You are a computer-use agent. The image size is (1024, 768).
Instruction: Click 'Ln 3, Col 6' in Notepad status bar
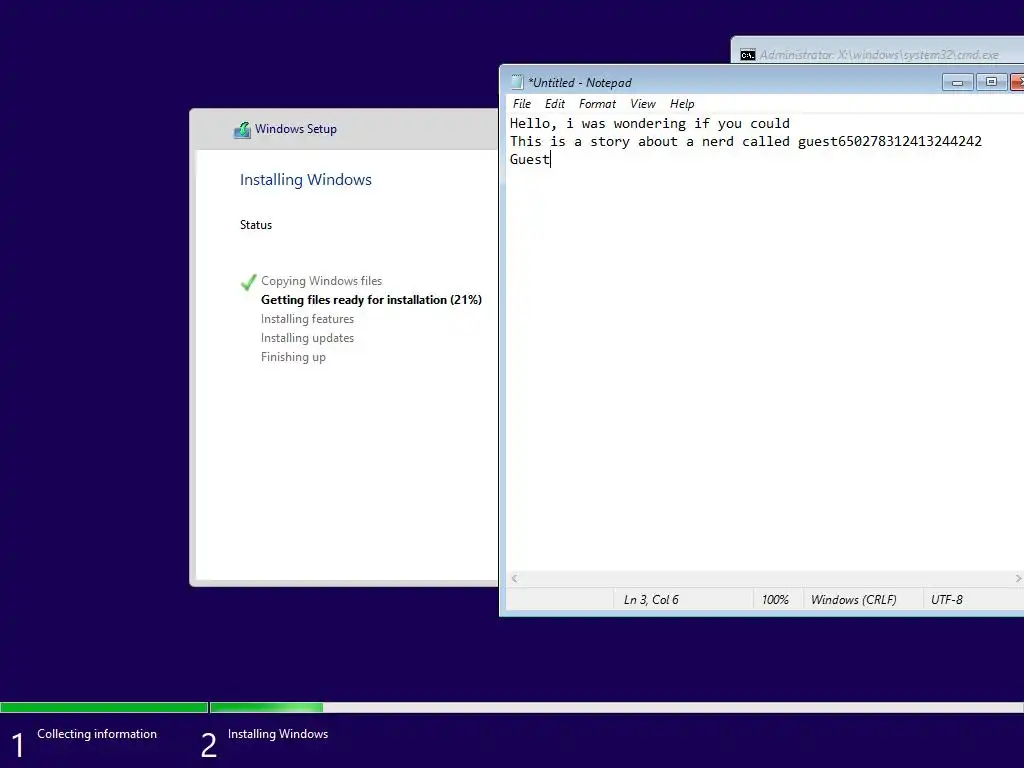pyautogui.click(x=651, y=600)
